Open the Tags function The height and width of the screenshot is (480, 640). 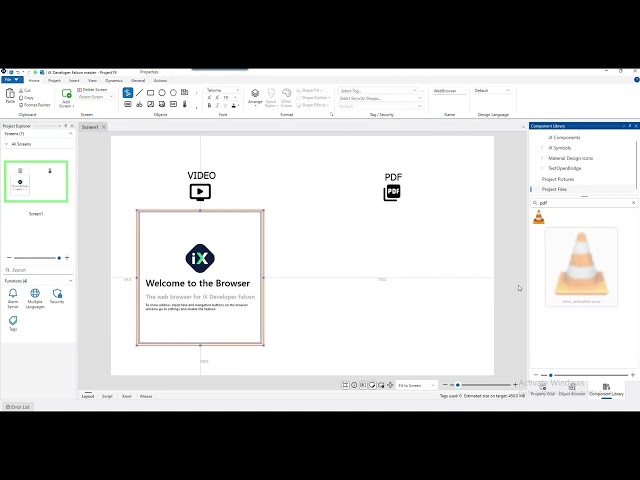[x=13, y=321]
